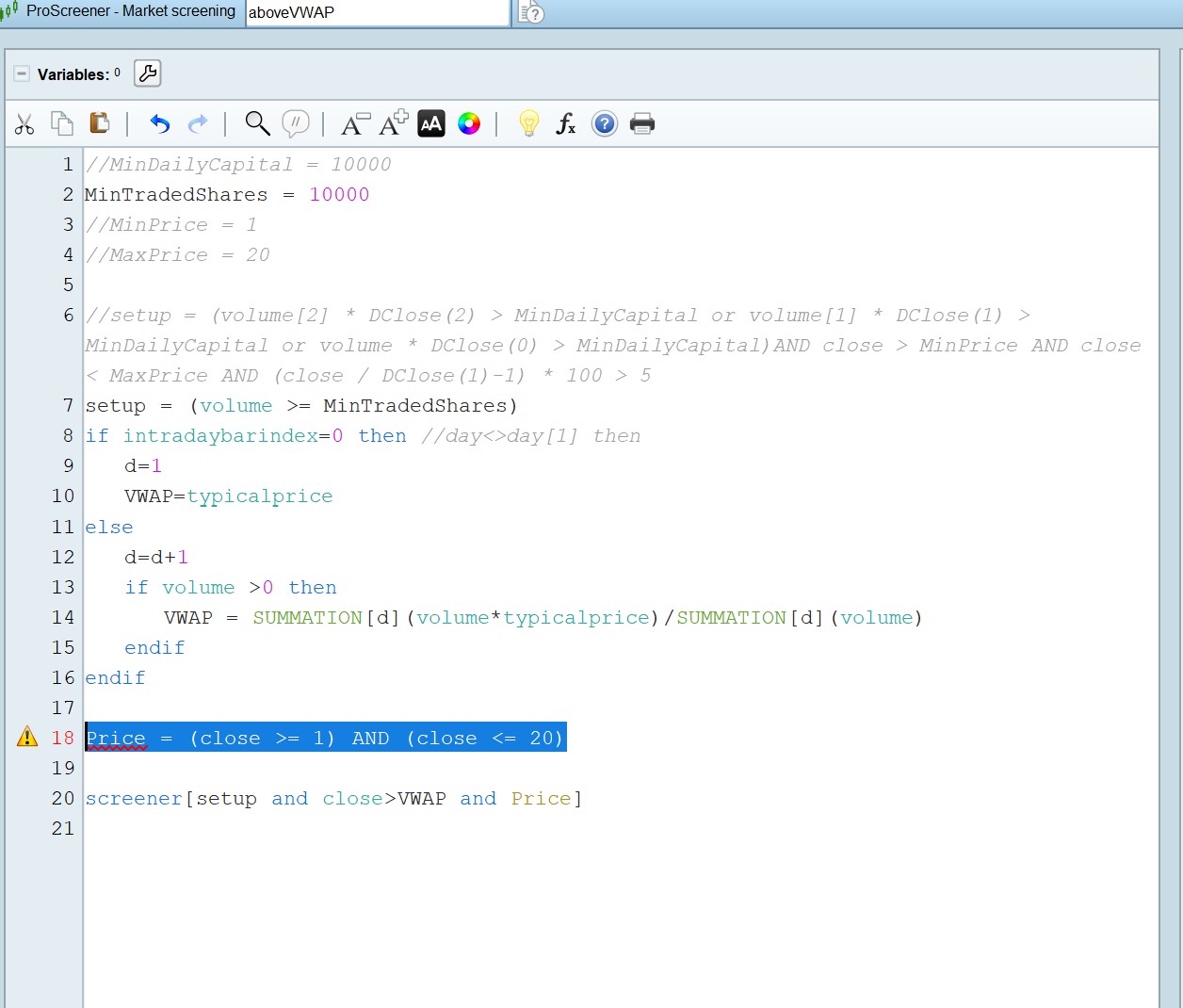Click the final 'endif' on line 16
1183x1008 pixels.
coord(115,678)
